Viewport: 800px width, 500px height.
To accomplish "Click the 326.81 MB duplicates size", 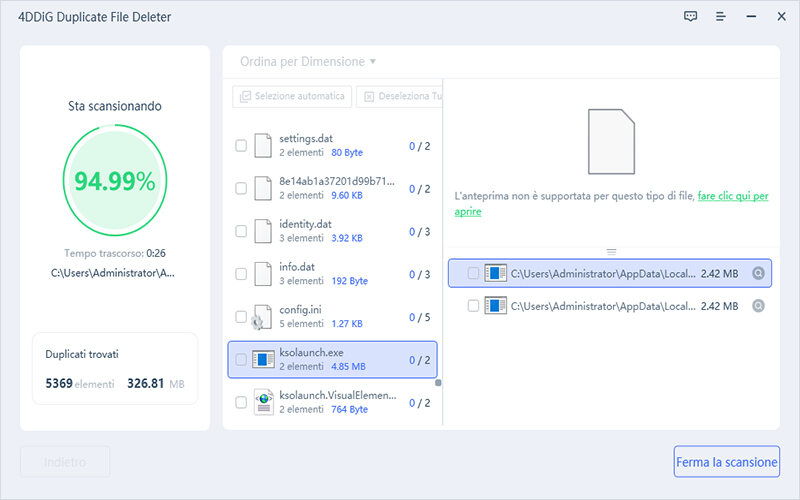I will 156,384.
